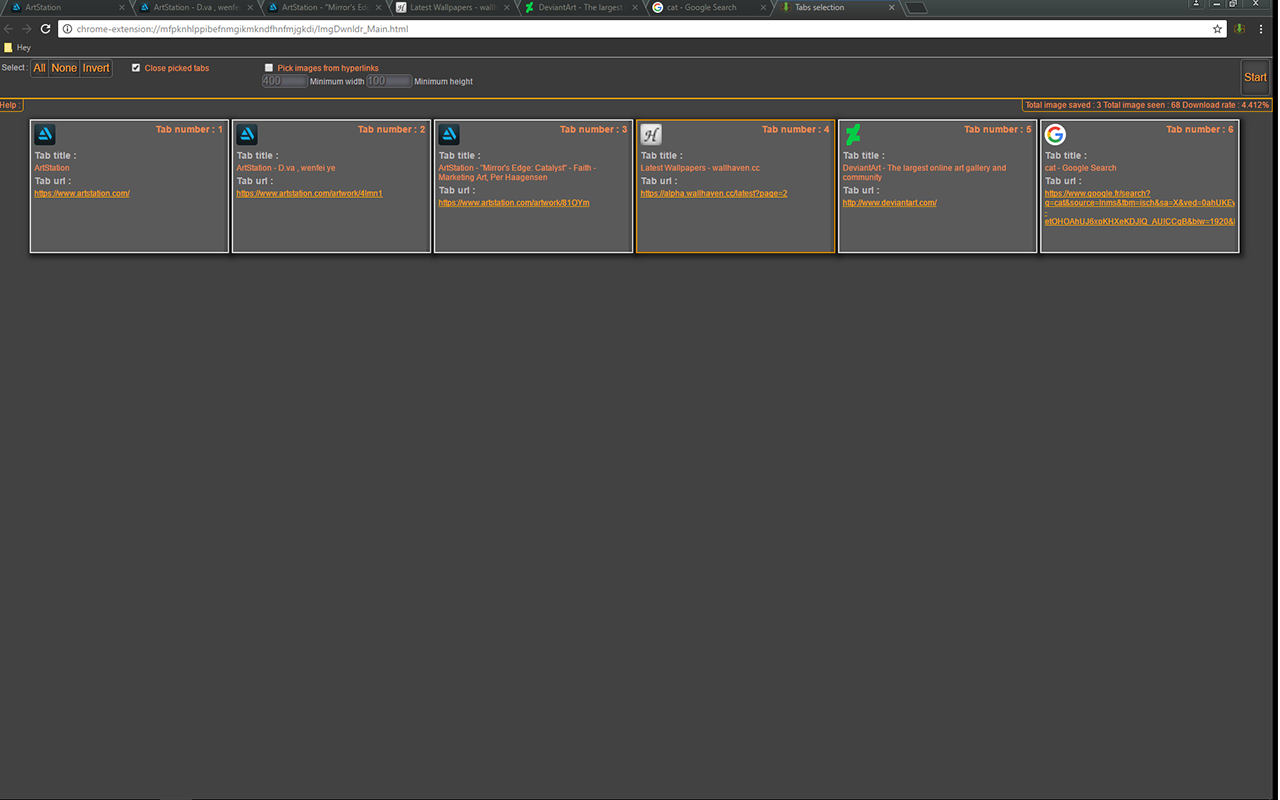The width and height of the screenshot is (1280, 800).
Task: Open the alpha.wallhaven.cc latest page link
Action: (714, 193)
